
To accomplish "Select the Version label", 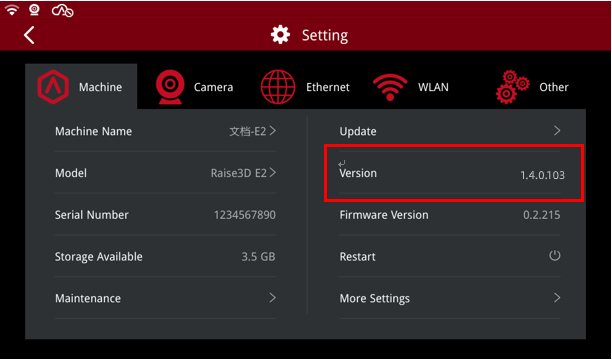I will pyautogui.click(x=358, y=173).
